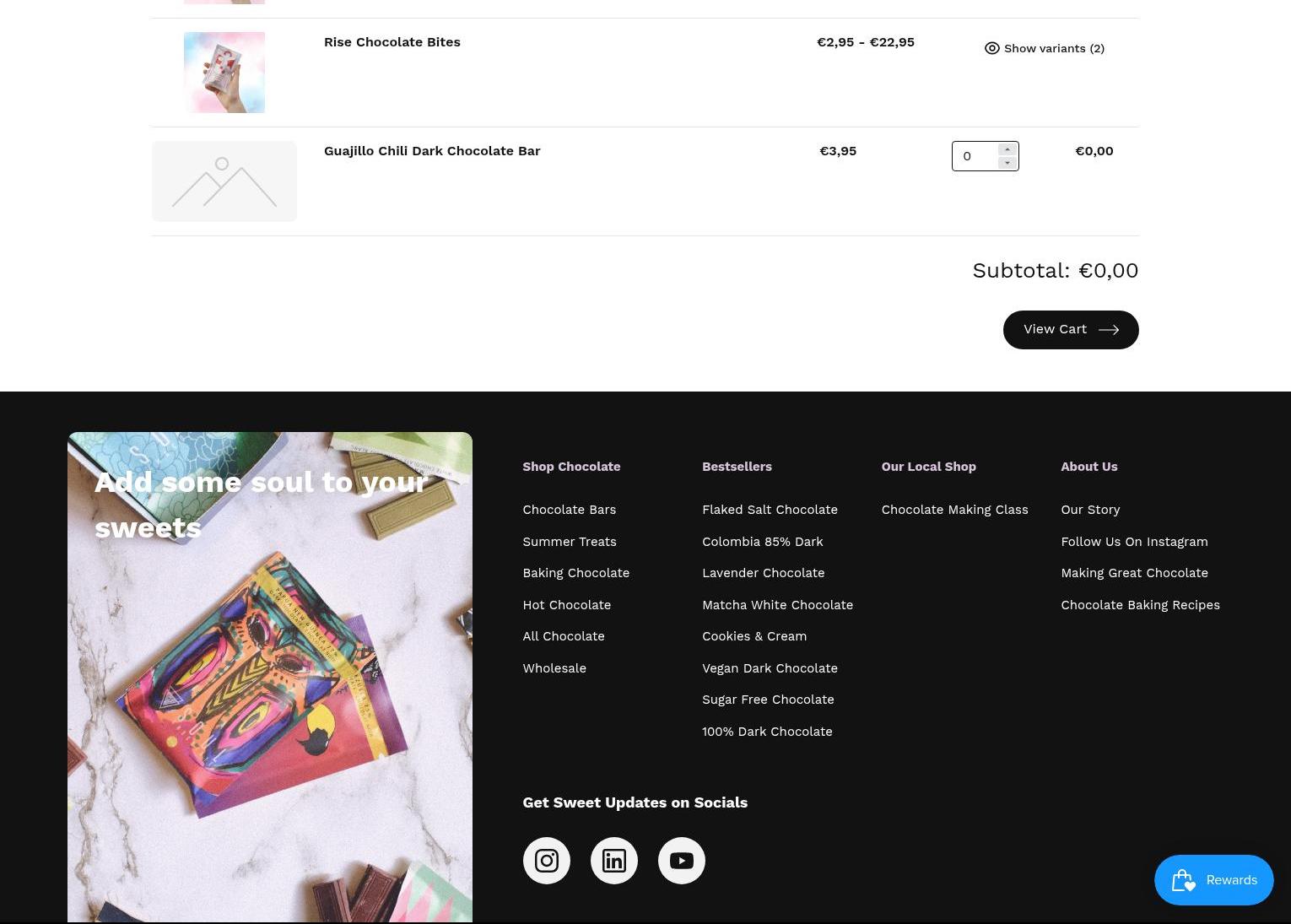
Task: Click the Rewards shopping bag icon
Action: [1183, 880]
